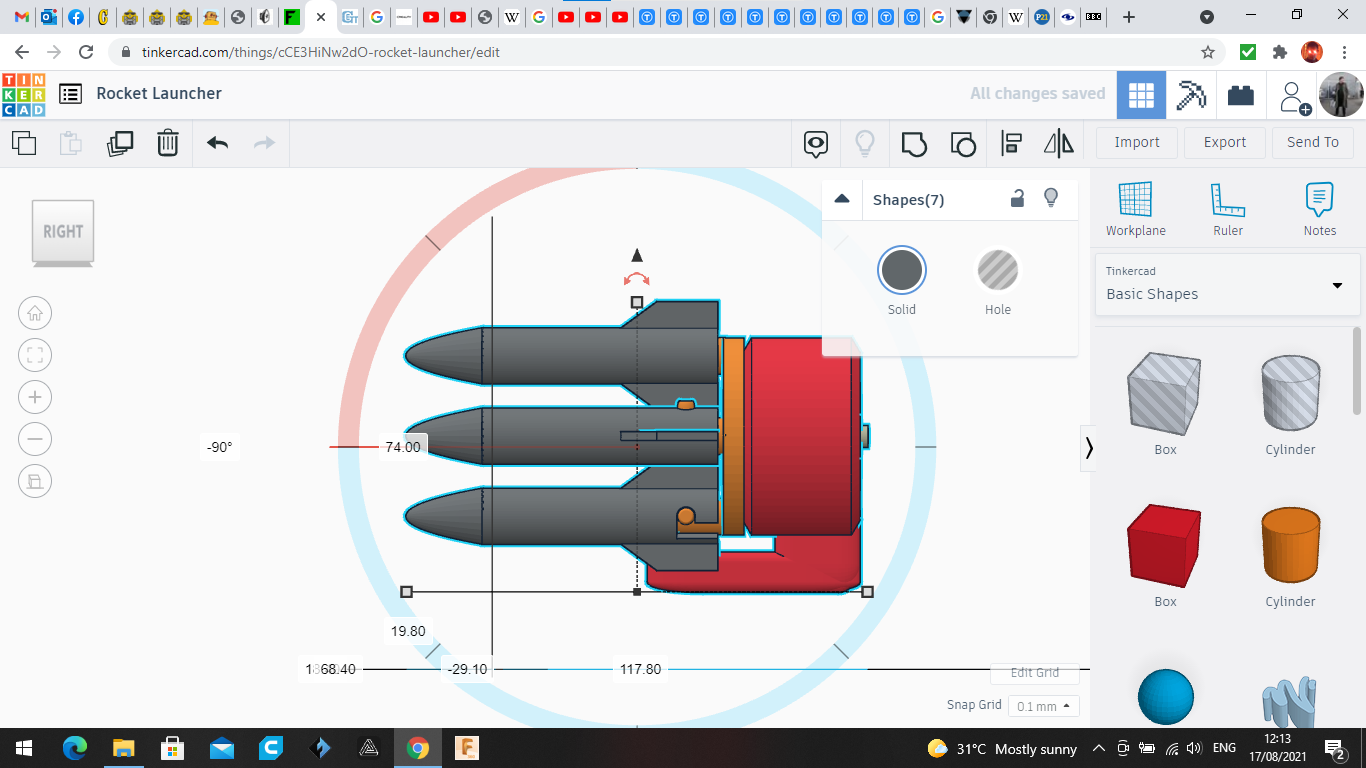Click the Delete trash can icon
This screenshot has height=768, width=1366.
(168, 143)
